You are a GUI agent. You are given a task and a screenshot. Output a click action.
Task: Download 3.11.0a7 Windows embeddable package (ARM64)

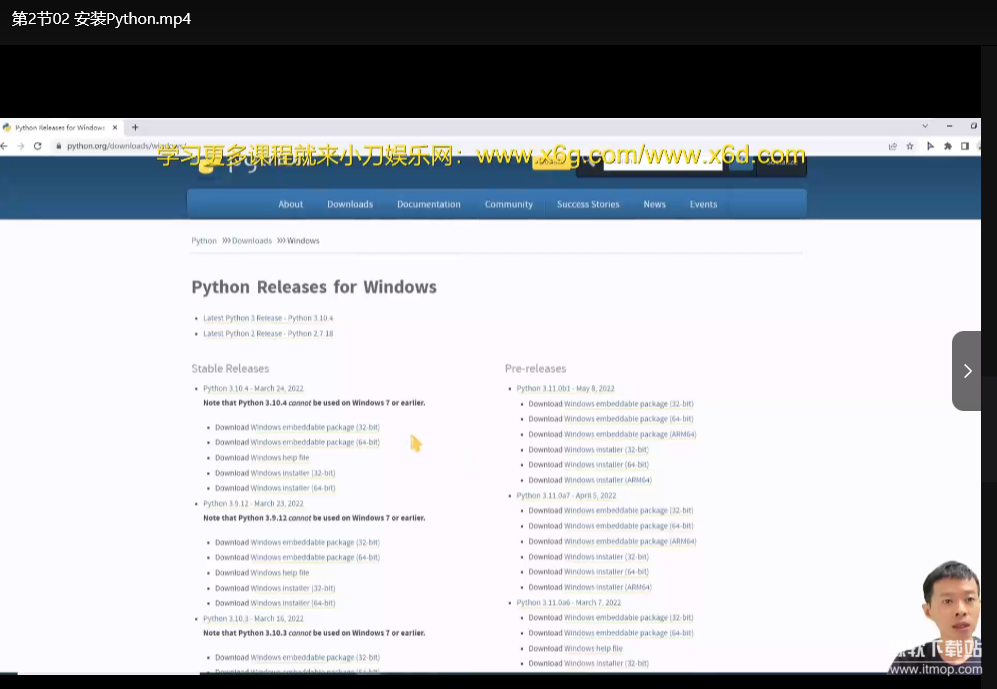[630, 542]
